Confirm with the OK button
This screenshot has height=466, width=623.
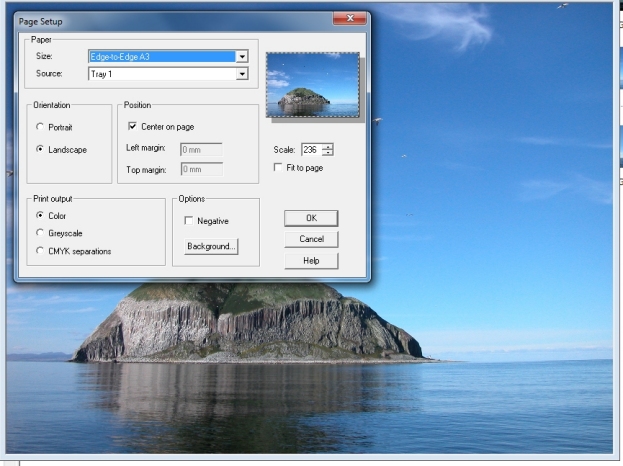click(x=311, y=218)
